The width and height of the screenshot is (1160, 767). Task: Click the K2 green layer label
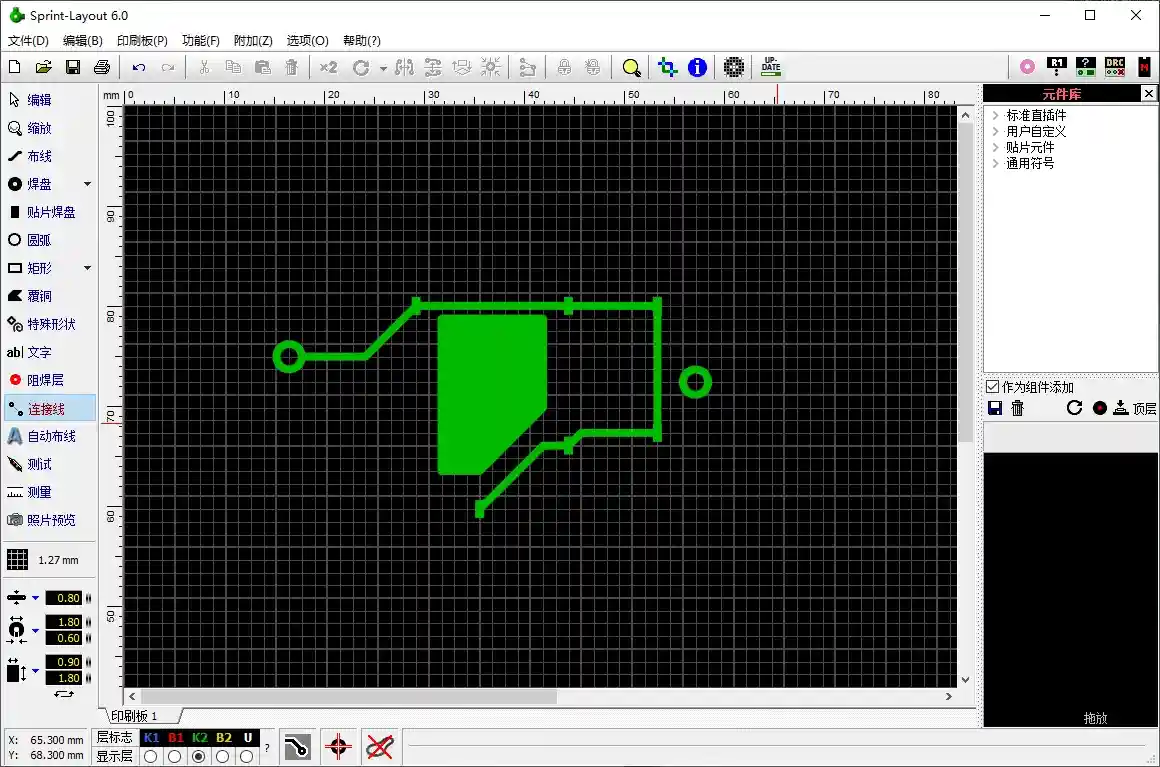pos(200,737)
